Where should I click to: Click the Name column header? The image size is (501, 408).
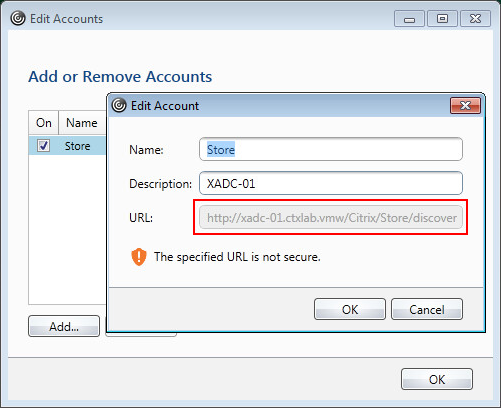[82, 123]
